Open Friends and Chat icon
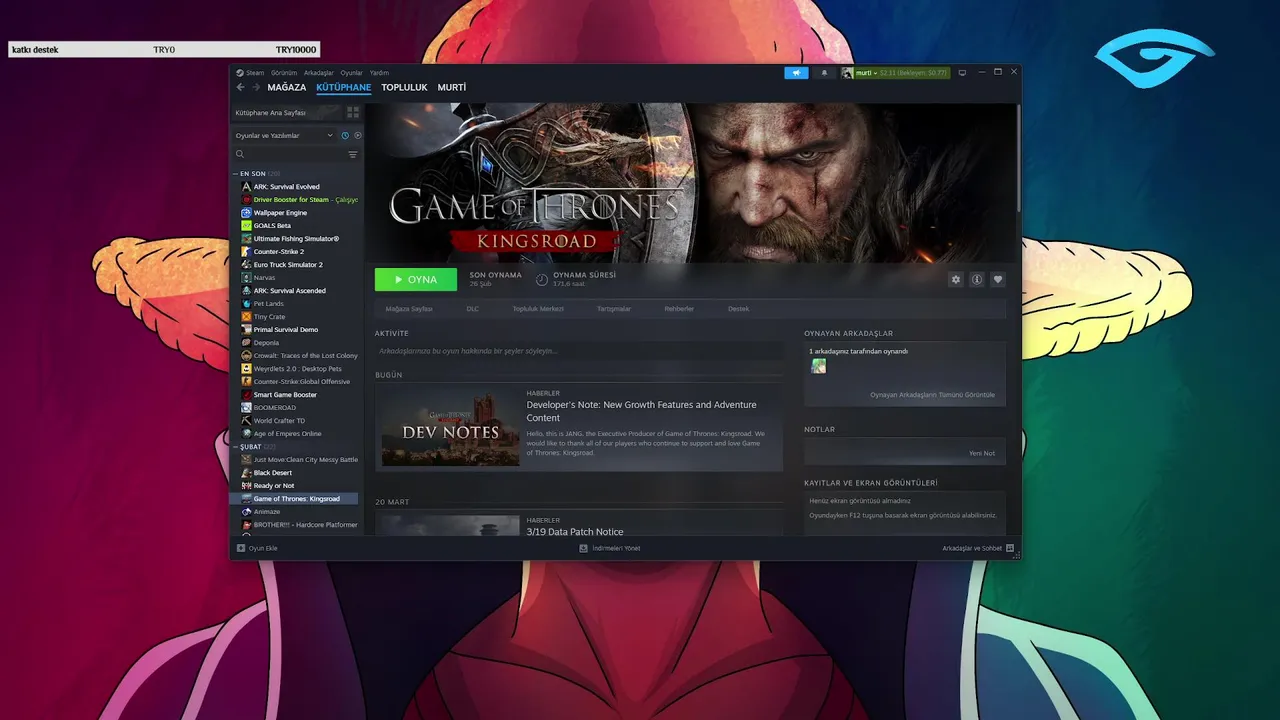 click(x=1010, y=548)
